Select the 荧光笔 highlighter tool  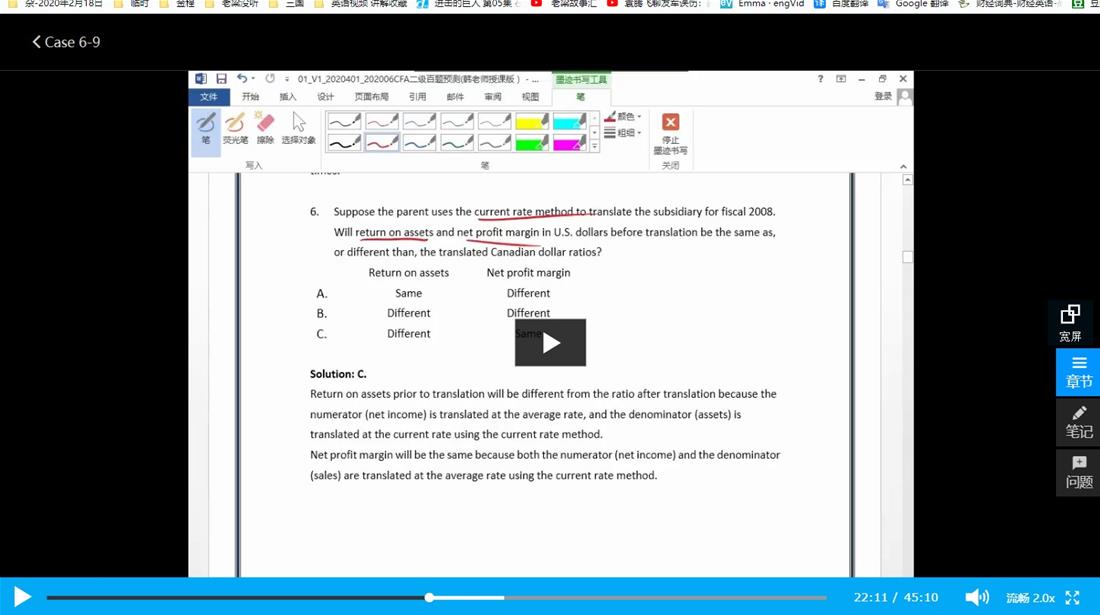pyautogui.click(x=235, y=128)
